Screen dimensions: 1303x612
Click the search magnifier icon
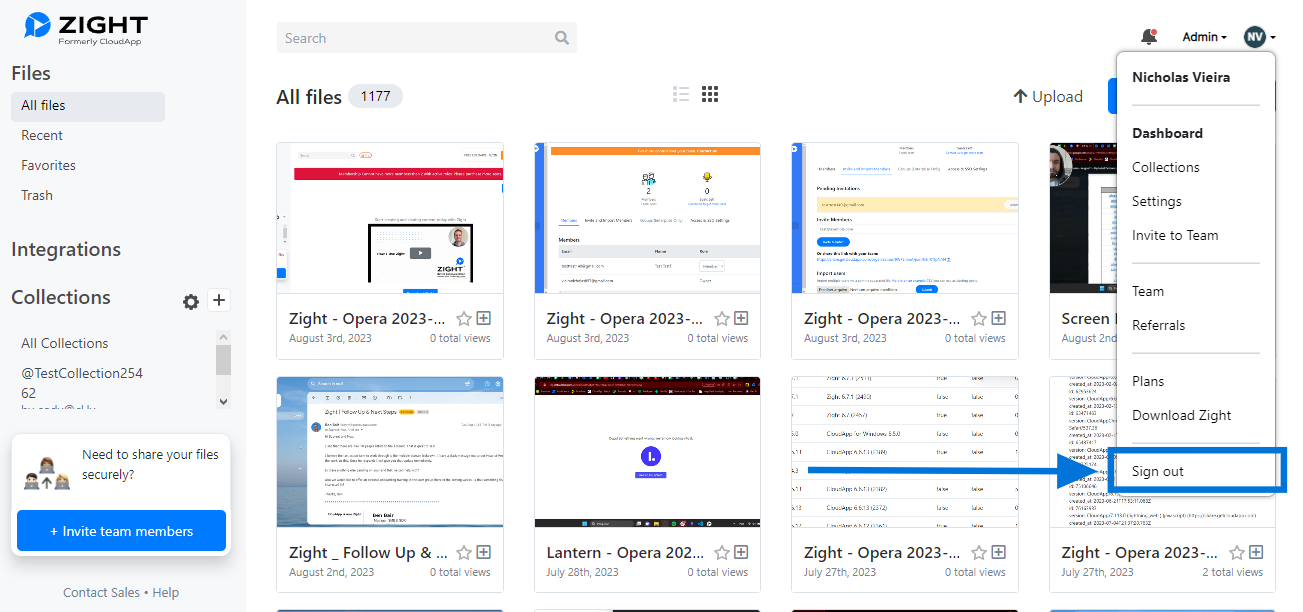point(562,38)
